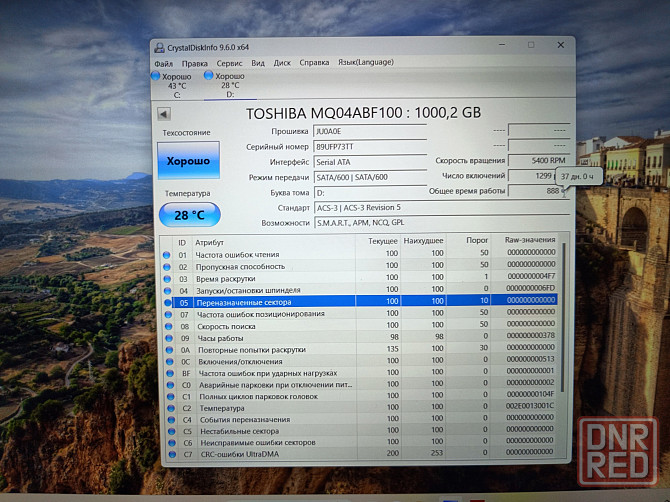The height and width of the screenshot is (502, 670).
Task: Click the serial number field 89UFP73TT
Action: coord(370,147)
